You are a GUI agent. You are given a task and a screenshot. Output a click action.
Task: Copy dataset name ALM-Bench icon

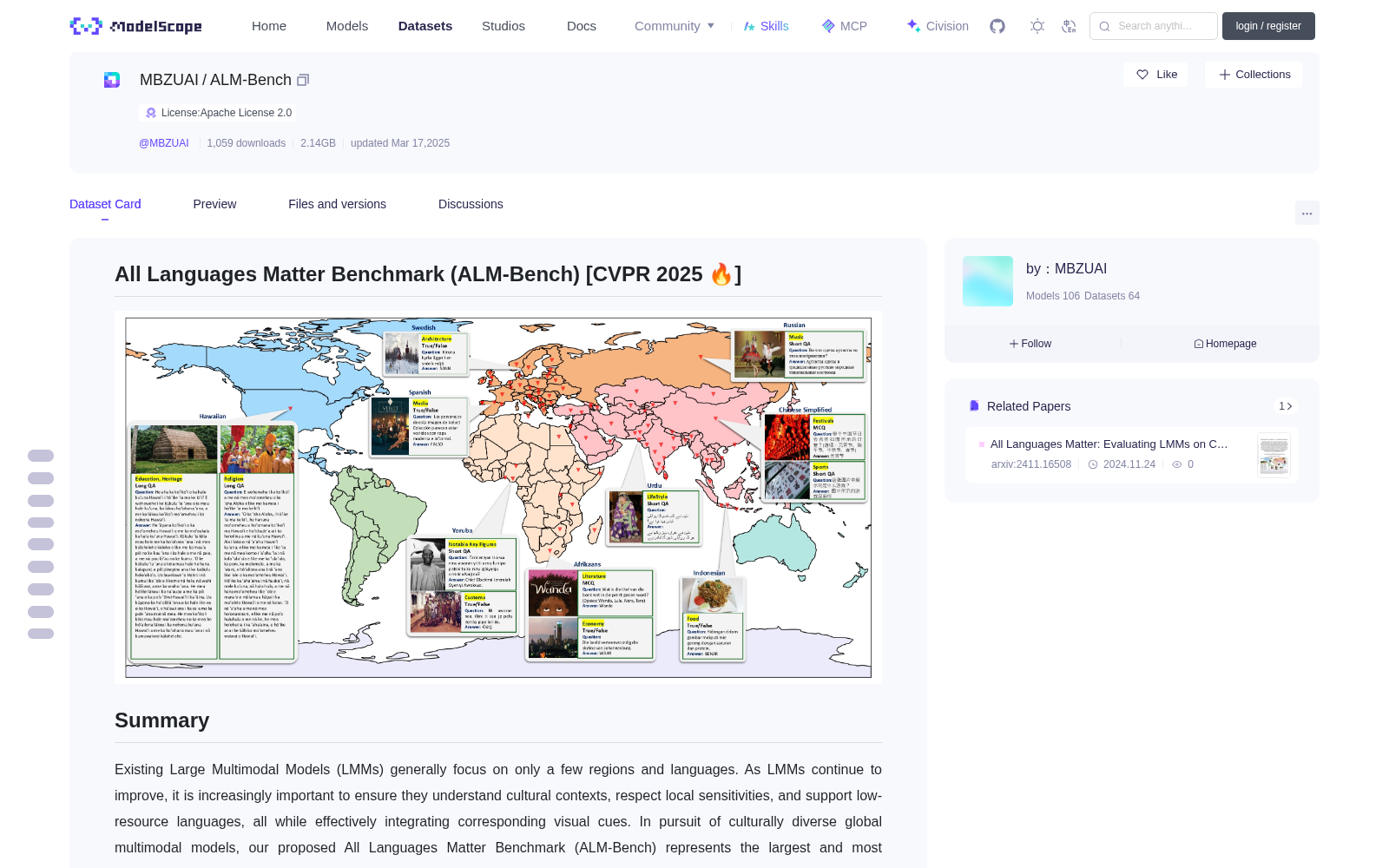tap(303, 80)
